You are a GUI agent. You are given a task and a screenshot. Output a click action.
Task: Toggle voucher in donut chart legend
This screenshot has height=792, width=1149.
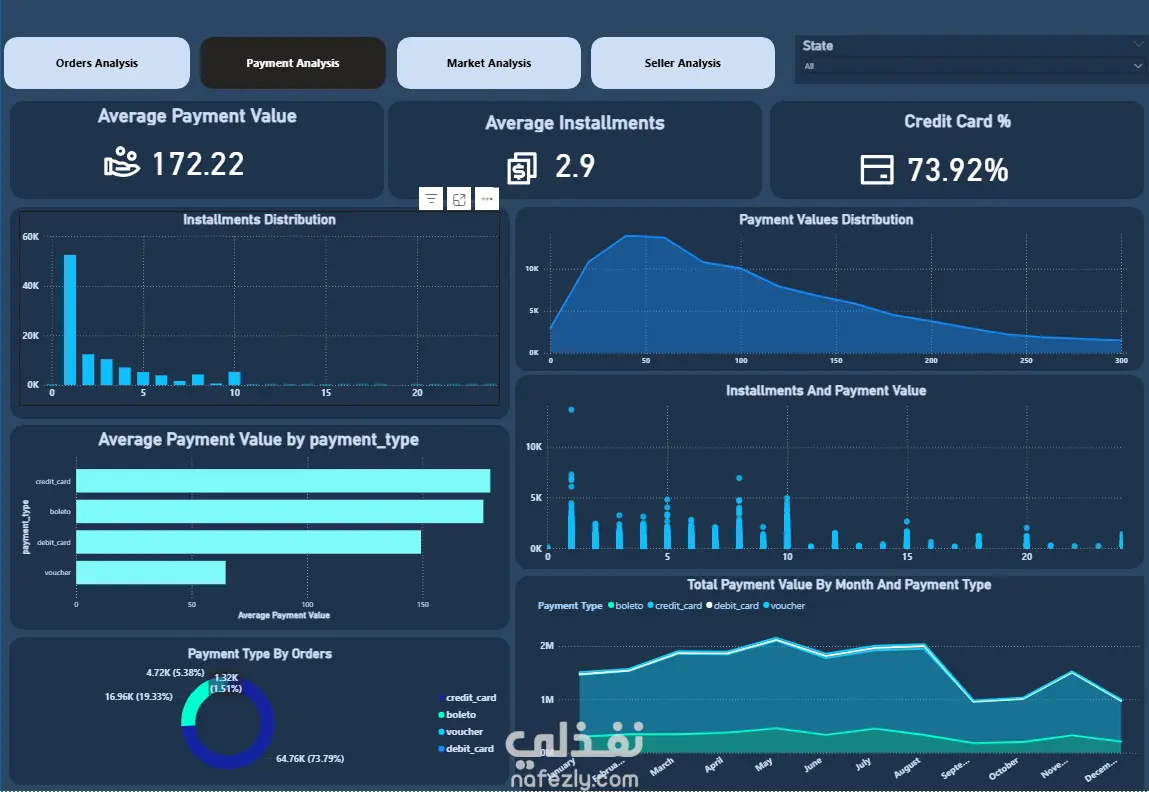[x=461, y=731]
